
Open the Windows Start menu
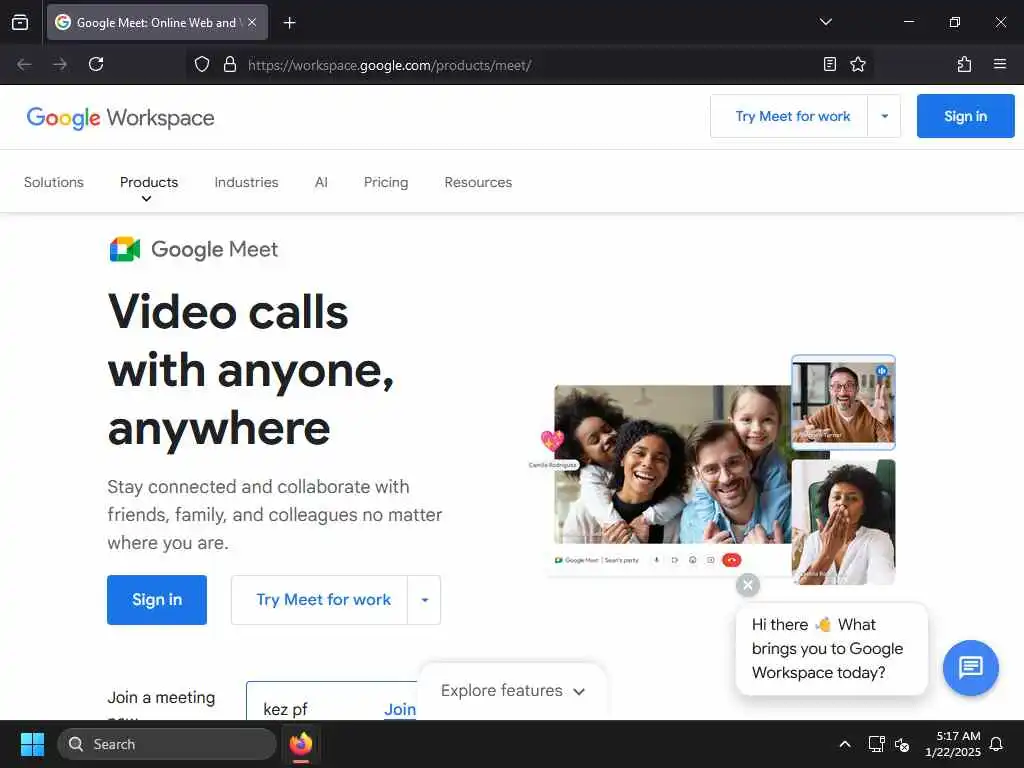[32, 744]
